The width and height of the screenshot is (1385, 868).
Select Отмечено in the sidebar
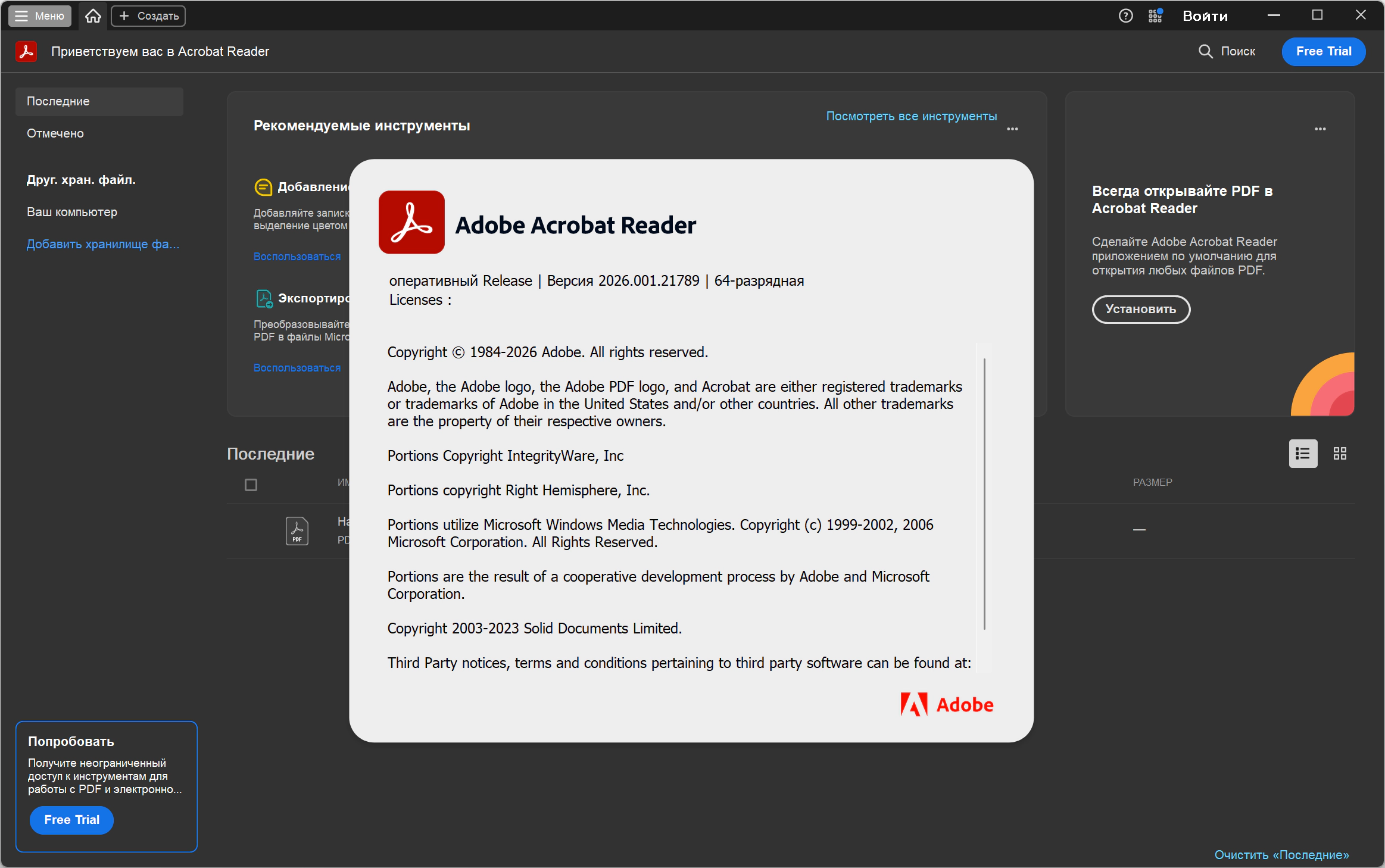(55, 133)
